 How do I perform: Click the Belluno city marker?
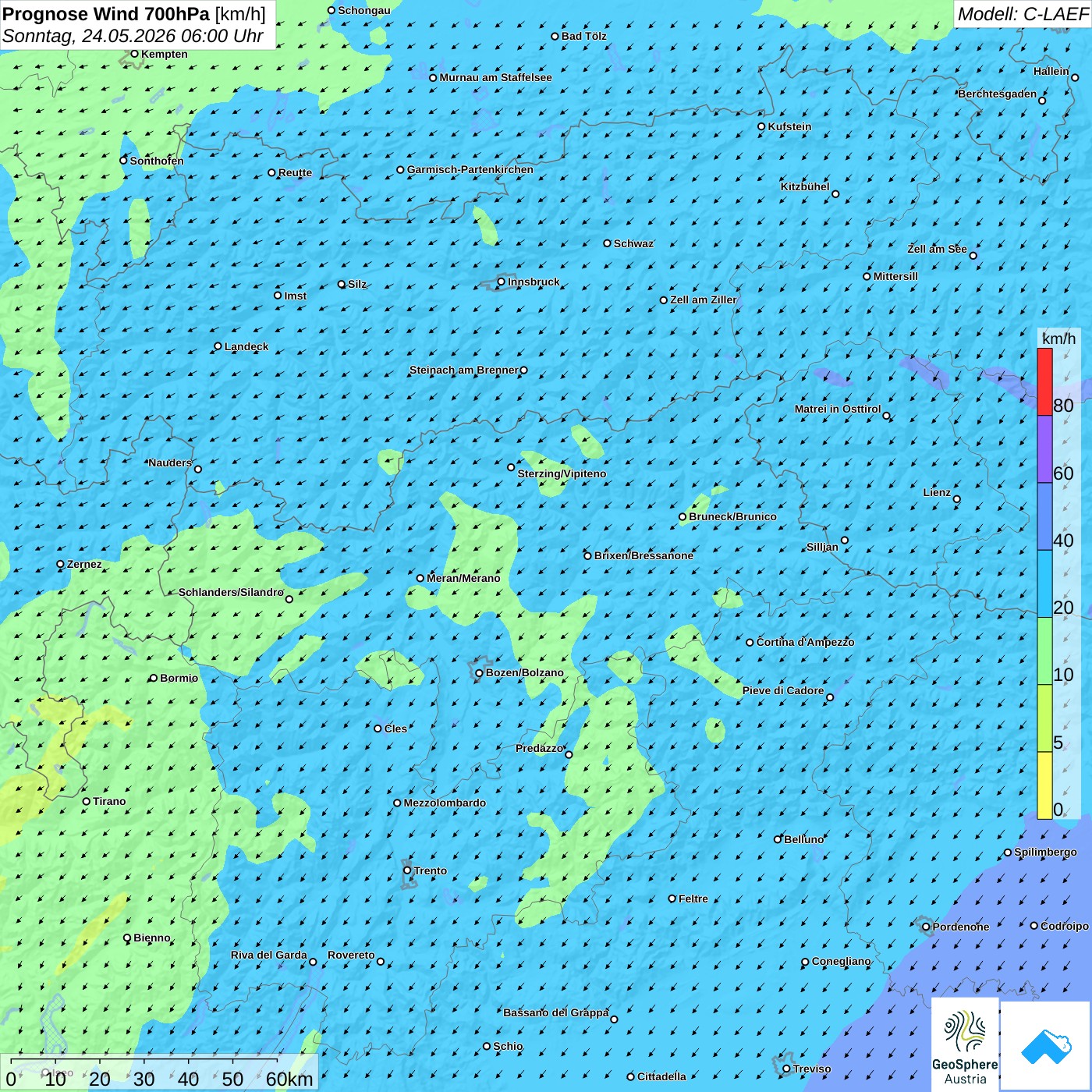[778, 839]
